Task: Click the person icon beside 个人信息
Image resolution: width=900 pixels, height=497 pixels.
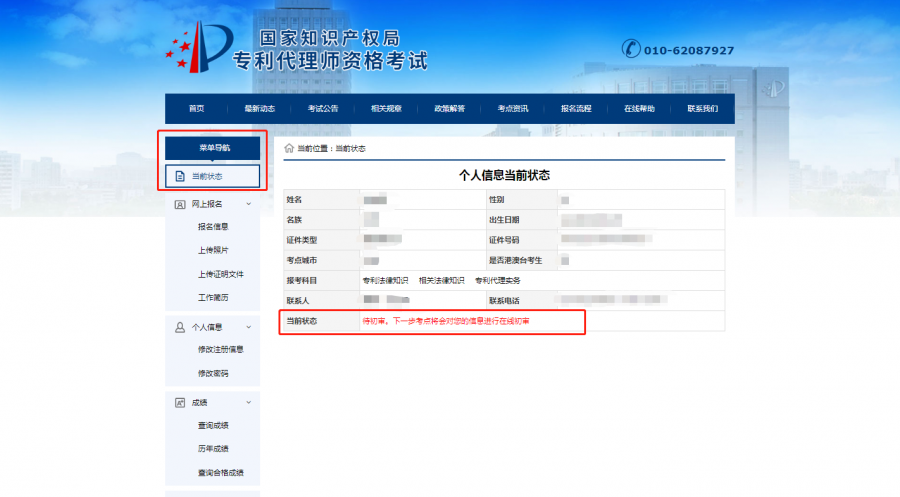Action: point(180,327)
